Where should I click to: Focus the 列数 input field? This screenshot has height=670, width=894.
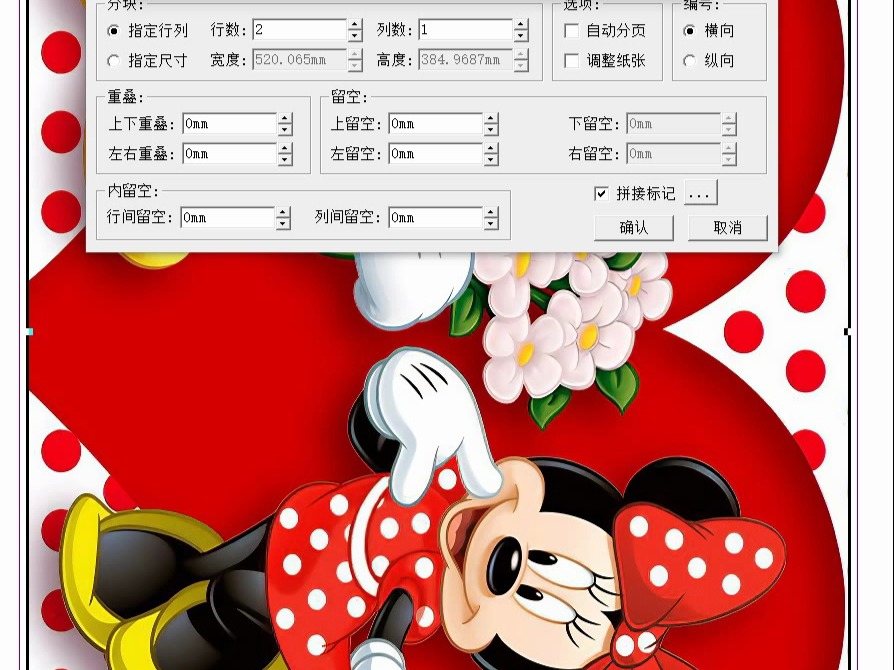point(466,30)
